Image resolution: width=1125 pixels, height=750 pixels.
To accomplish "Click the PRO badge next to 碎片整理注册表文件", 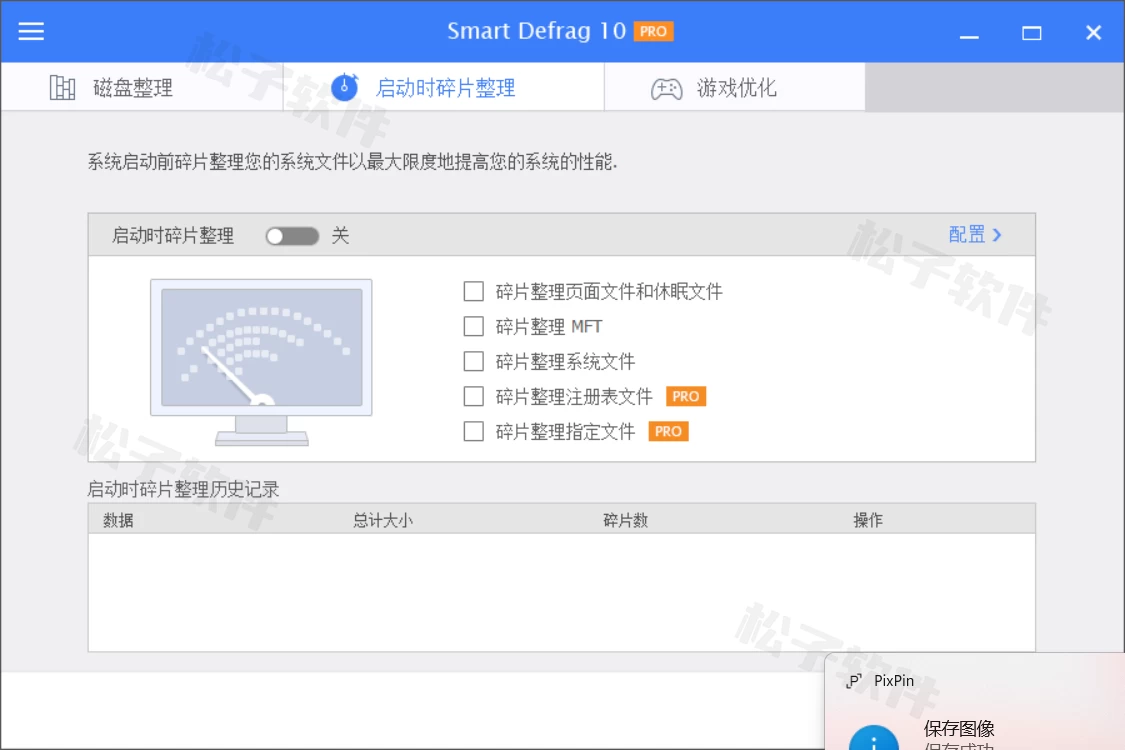I will tap(686, 396).
